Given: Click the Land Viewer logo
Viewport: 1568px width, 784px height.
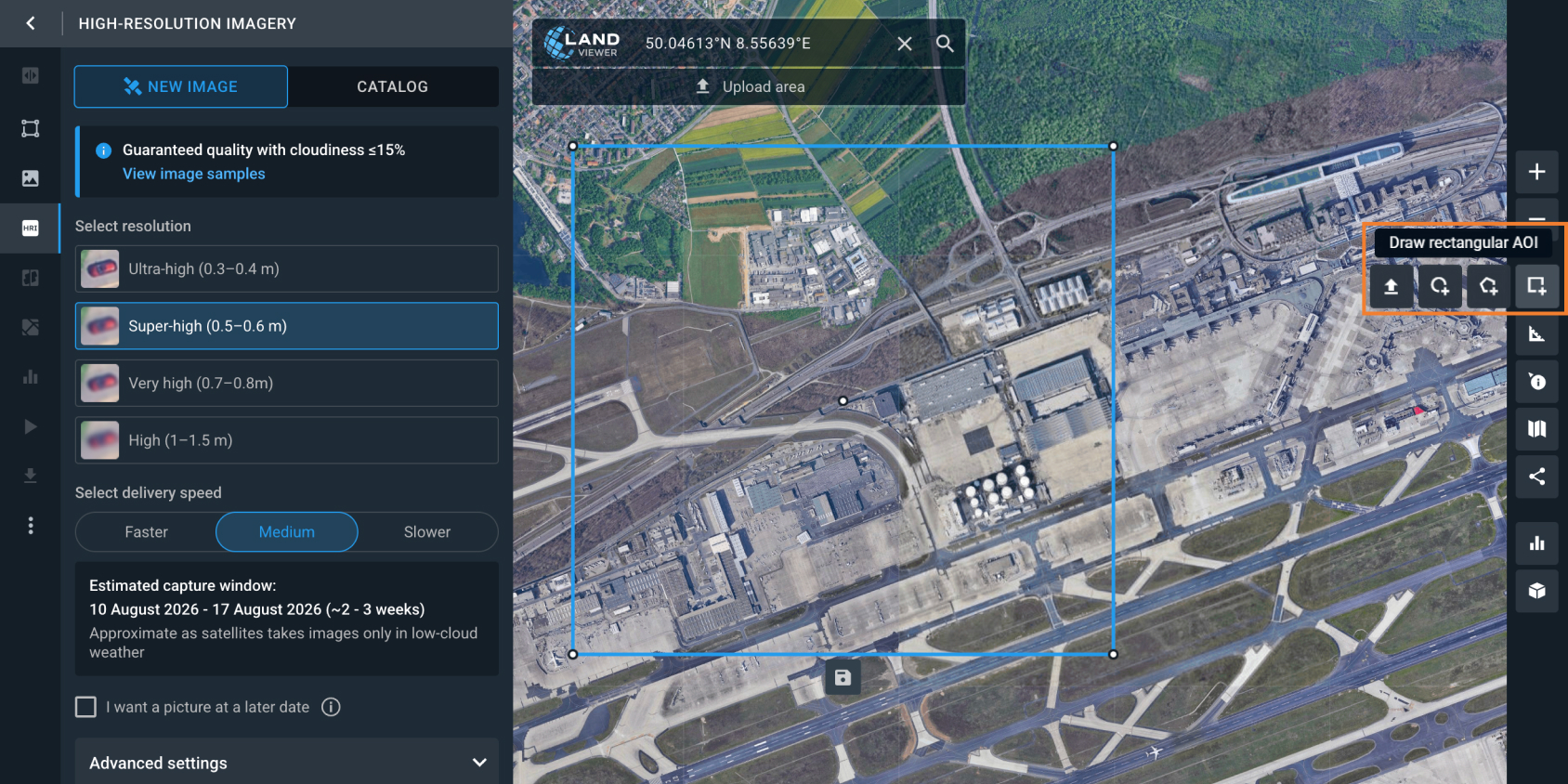Looking at the screenshot, I should pos(581,43).
